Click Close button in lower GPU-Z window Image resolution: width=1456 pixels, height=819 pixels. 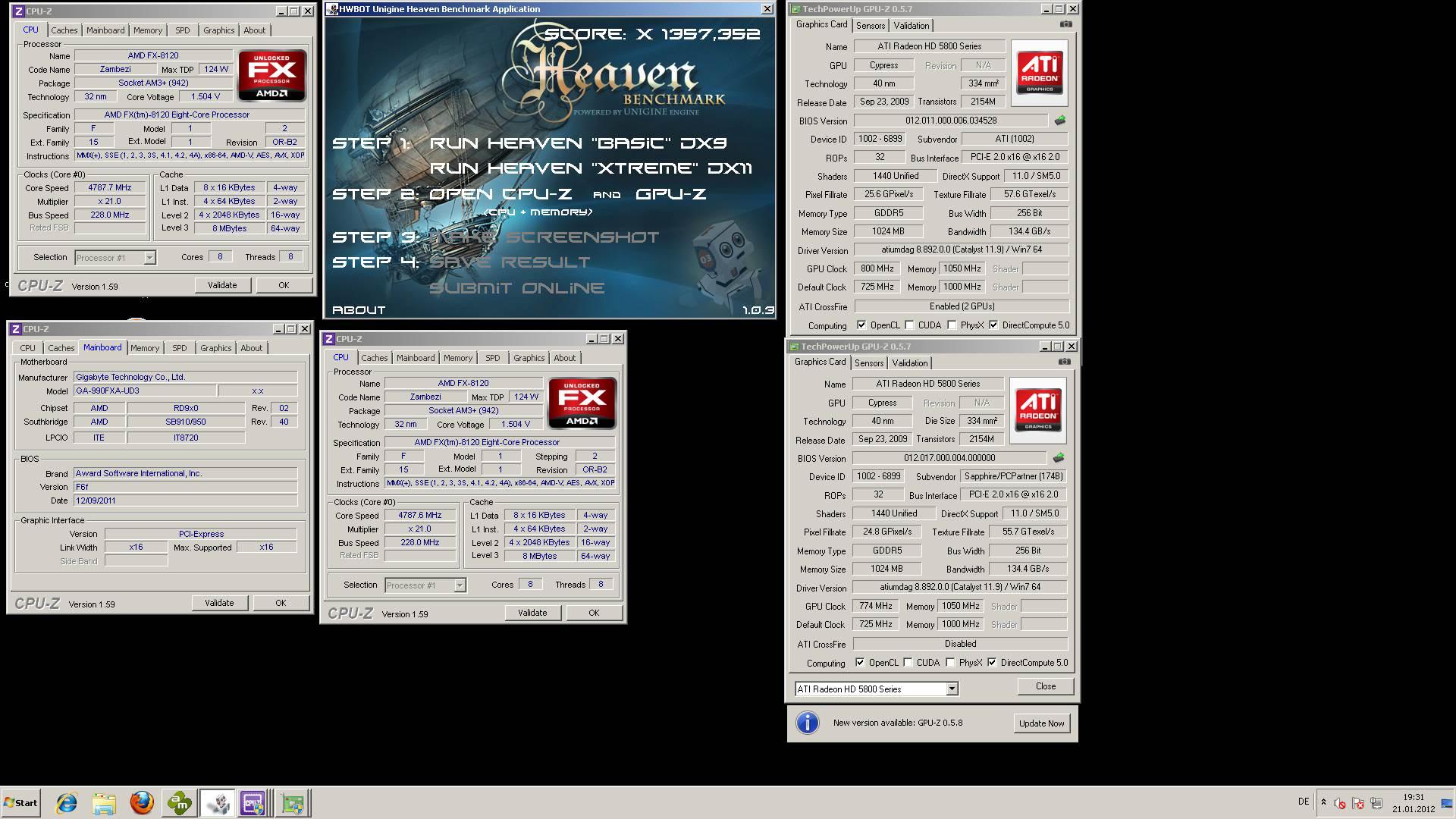(x=1046, y=686)
